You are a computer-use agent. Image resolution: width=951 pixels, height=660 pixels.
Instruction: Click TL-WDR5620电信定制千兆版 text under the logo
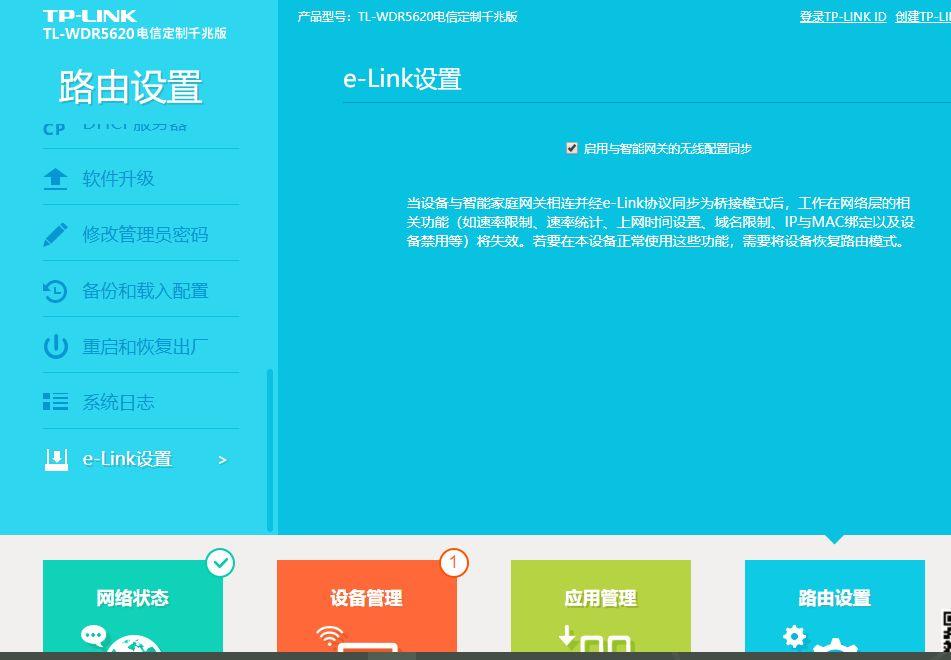click(135, 33)
